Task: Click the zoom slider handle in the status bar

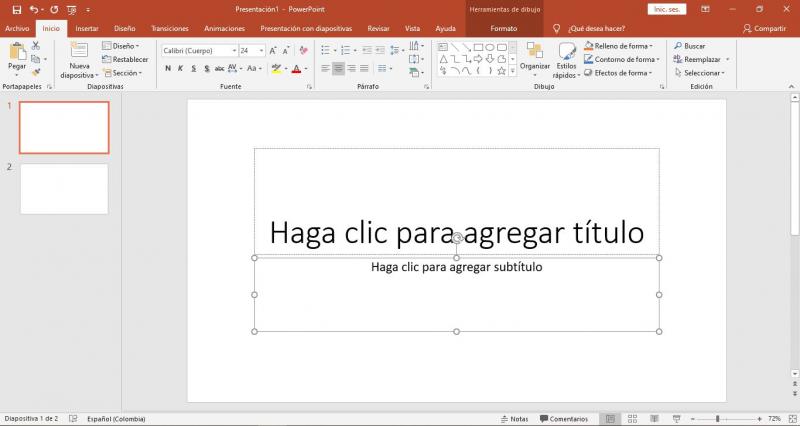Action: (x=717, y=419)
